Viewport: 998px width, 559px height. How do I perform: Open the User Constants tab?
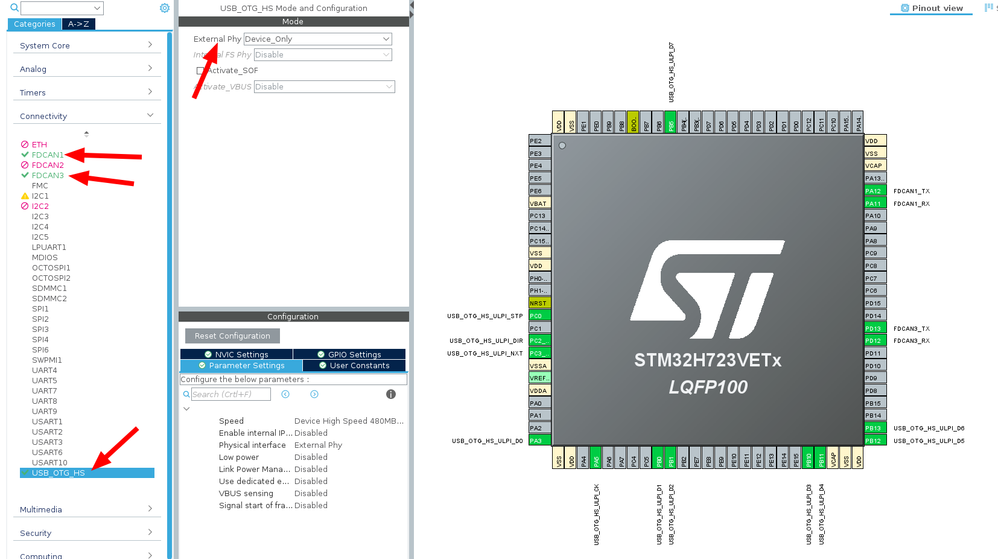pyautogui.click(x=354, y=365)
